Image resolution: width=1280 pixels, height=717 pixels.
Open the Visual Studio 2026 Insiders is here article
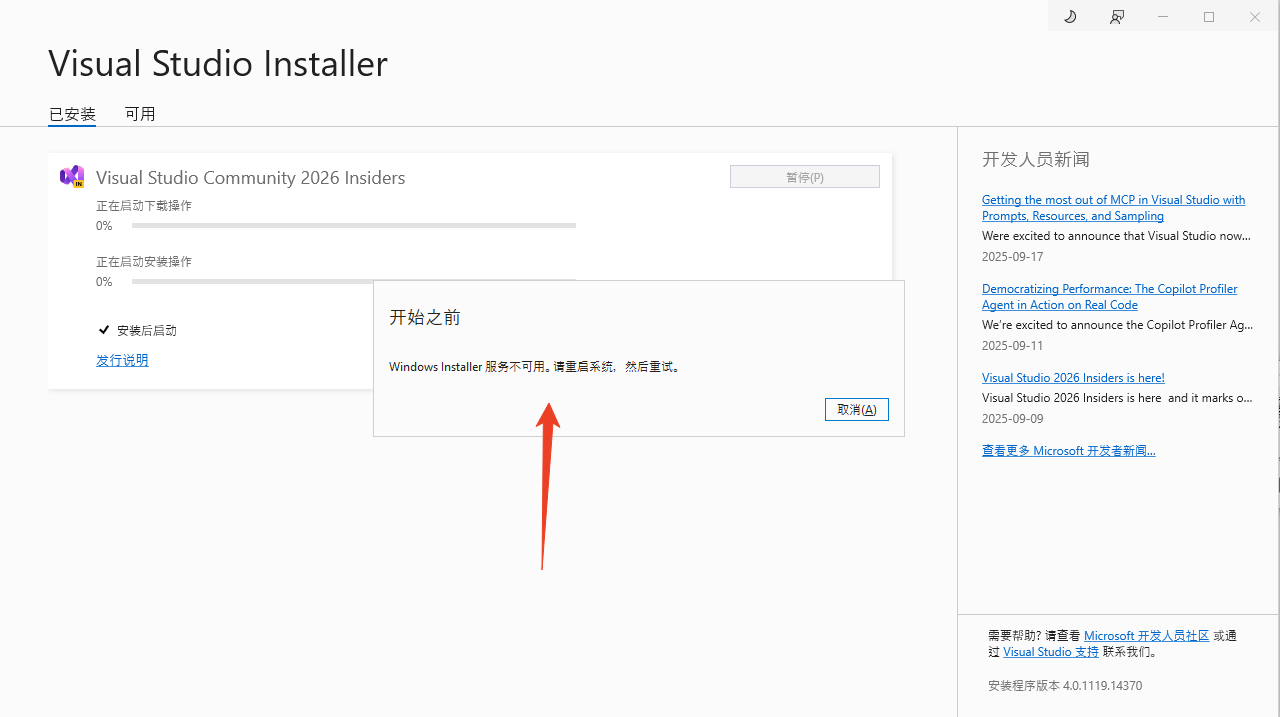click(1073, 378)
